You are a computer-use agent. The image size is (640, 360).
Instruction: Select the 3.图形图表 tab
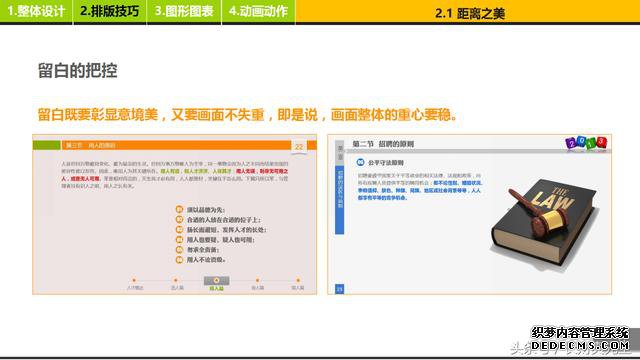click(x=184, y=11)
